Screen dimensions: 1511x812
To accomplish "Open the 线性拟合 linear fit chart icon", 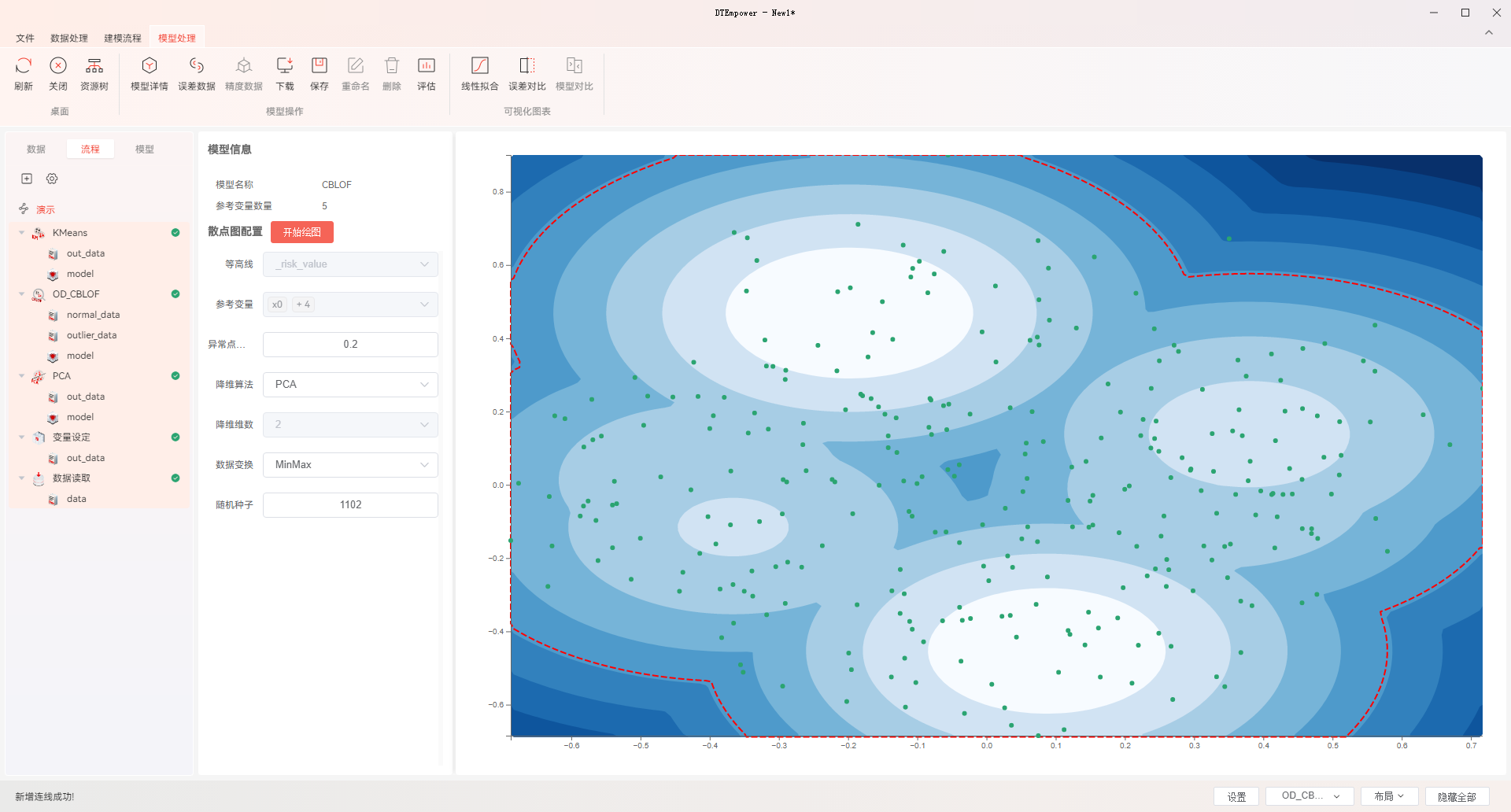I will point(480,65).
